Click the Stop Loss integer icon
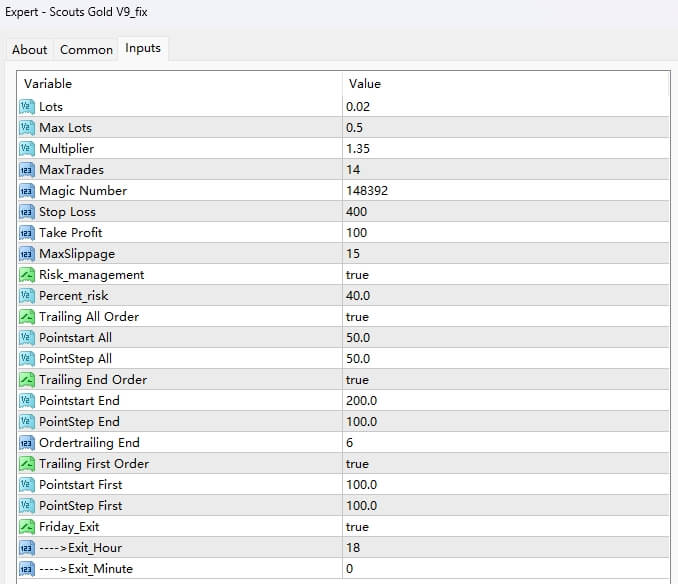 [27, 211]
